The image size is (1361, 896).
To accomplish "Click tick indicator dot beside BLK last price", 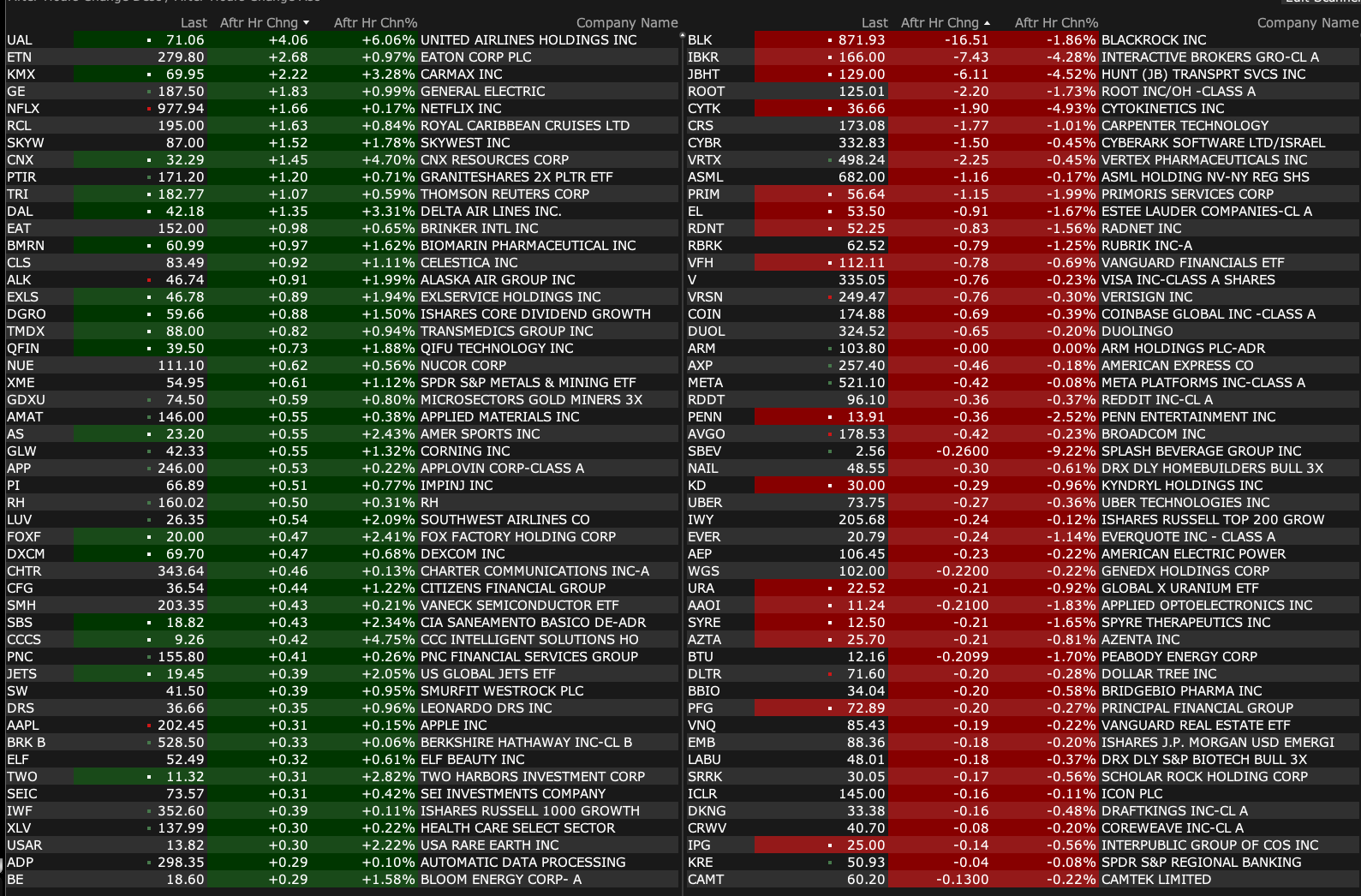I will tap(829, 40).
